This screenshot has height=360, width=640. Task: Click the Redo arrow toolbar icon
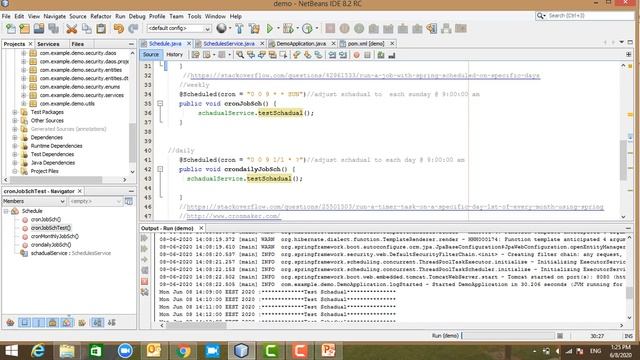(x=133, y=29)
